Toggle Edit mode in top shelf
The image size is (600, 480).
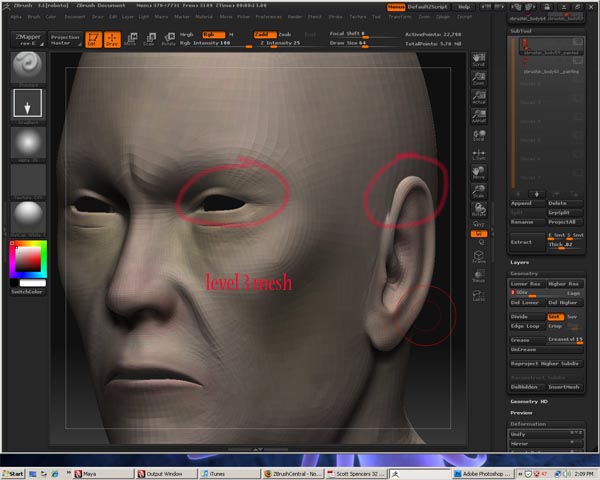tap(93, 39)
